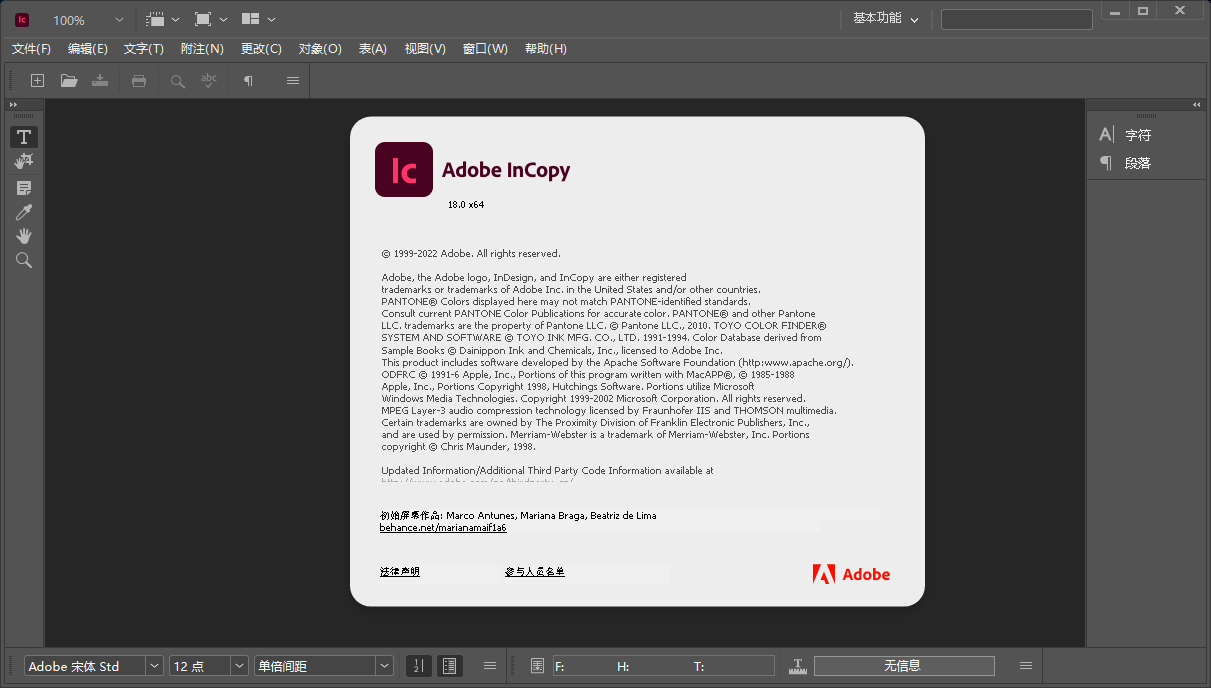The width and height of the screenshot is (1211, 688).
Task: Maximize the InCopy window
Action: tap(1143, 10)
